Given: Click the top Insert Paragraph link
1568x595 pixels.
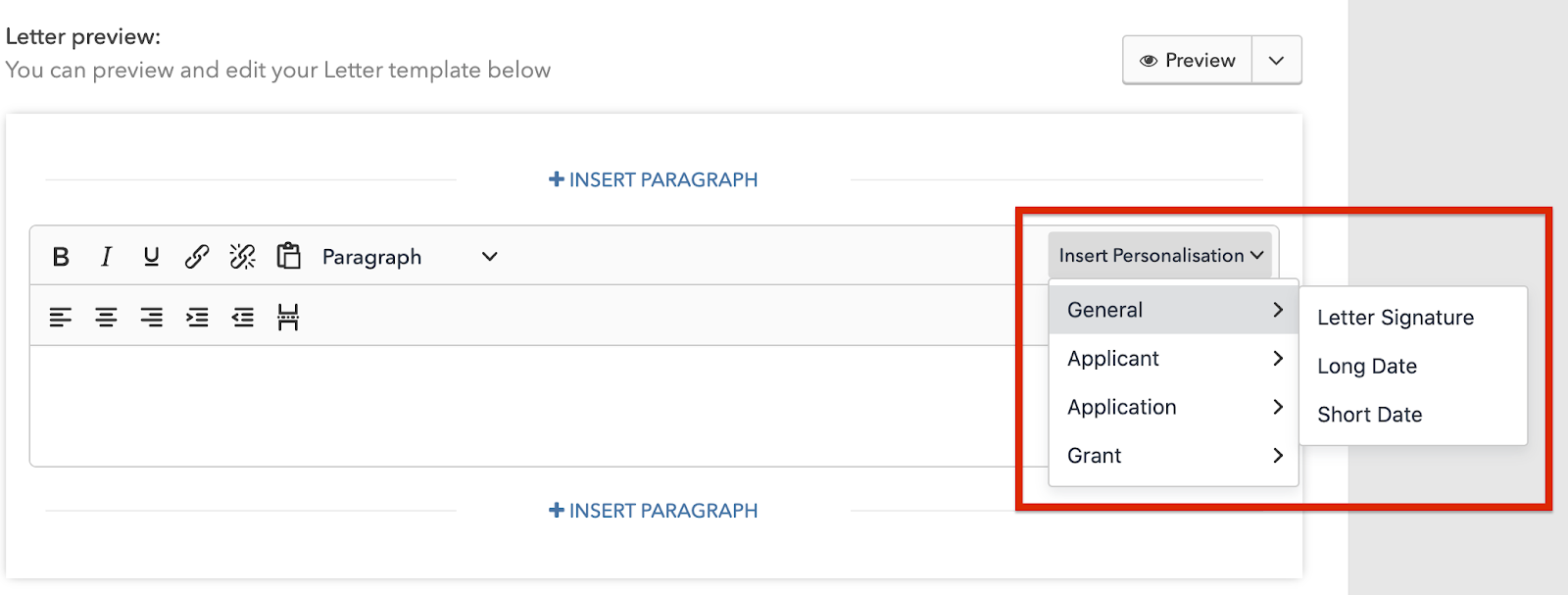Looking at the screenshot, I should (x=654, y=180).
